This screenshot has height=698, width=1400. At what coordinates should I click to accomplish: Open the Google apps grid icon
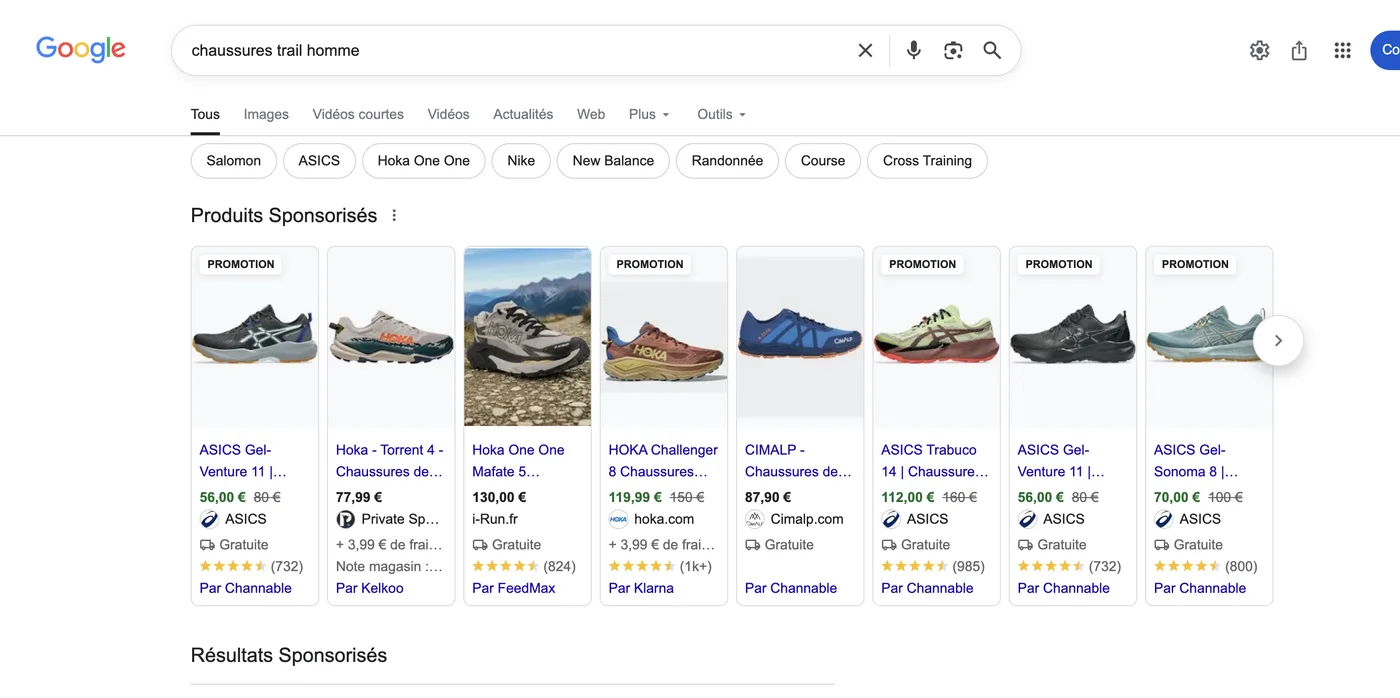[x=1343, y=50]
